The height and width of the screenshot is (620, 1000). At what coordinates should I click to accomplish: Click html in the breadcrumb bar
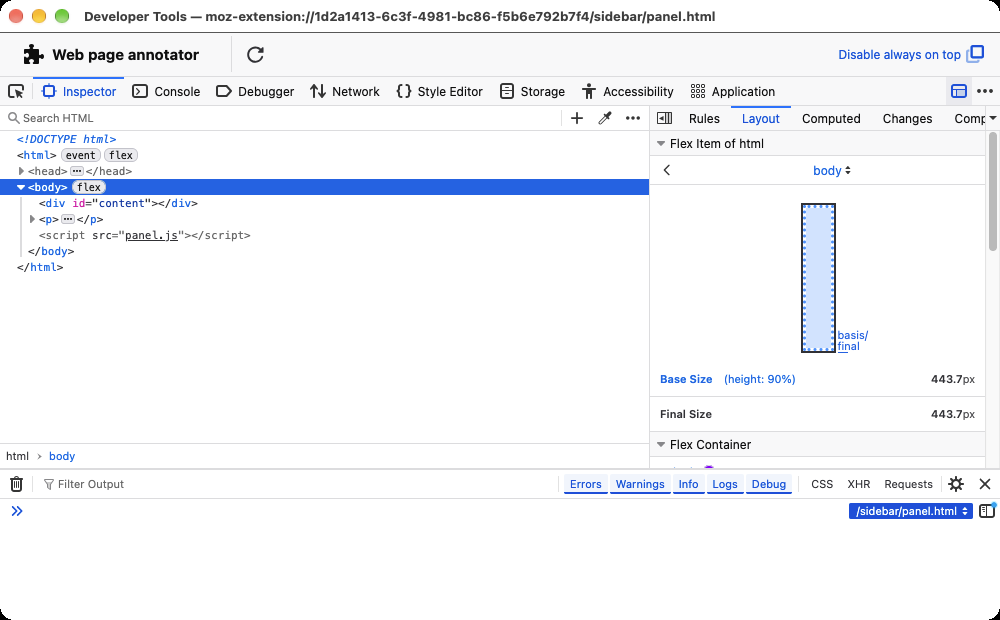(17, 456)
